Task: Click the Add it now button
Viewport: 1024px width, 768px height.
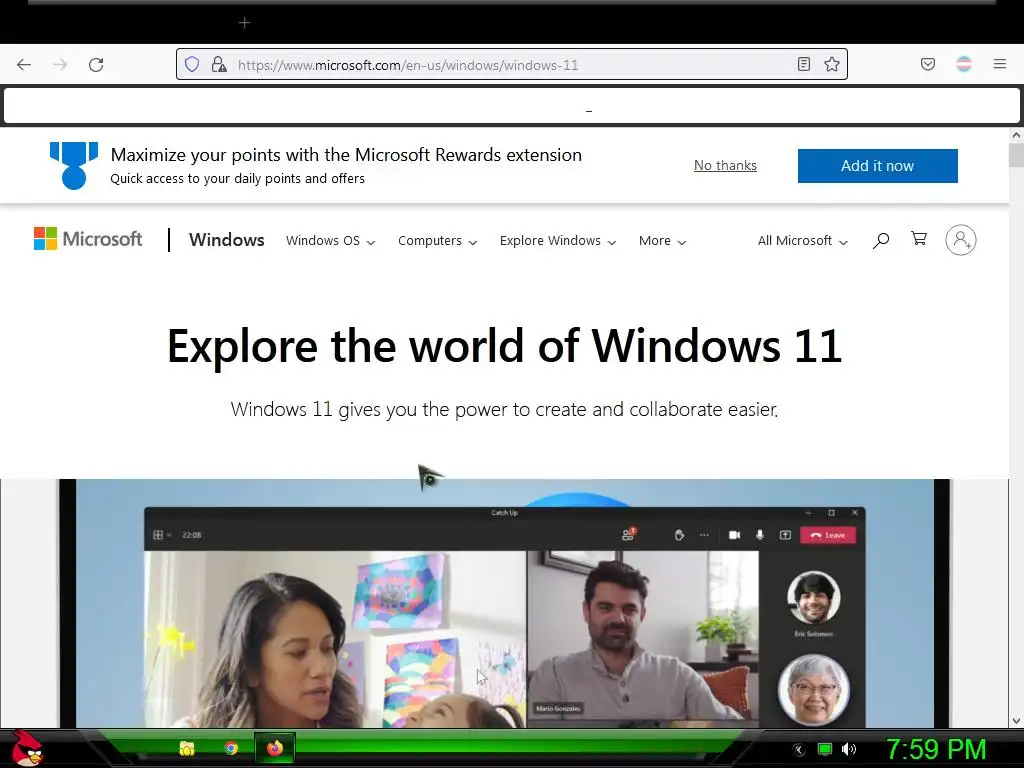Action: (x=878, y=166)
